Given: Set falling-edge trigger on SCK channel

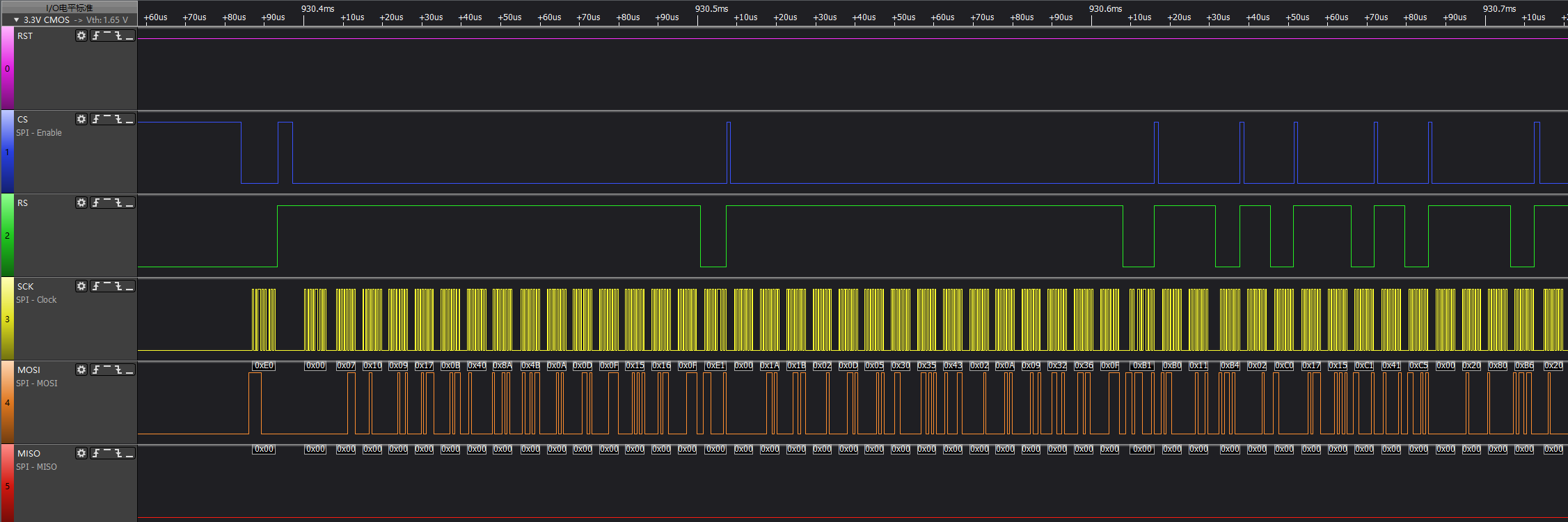Looking at the screenshot, I should point(118,286).
